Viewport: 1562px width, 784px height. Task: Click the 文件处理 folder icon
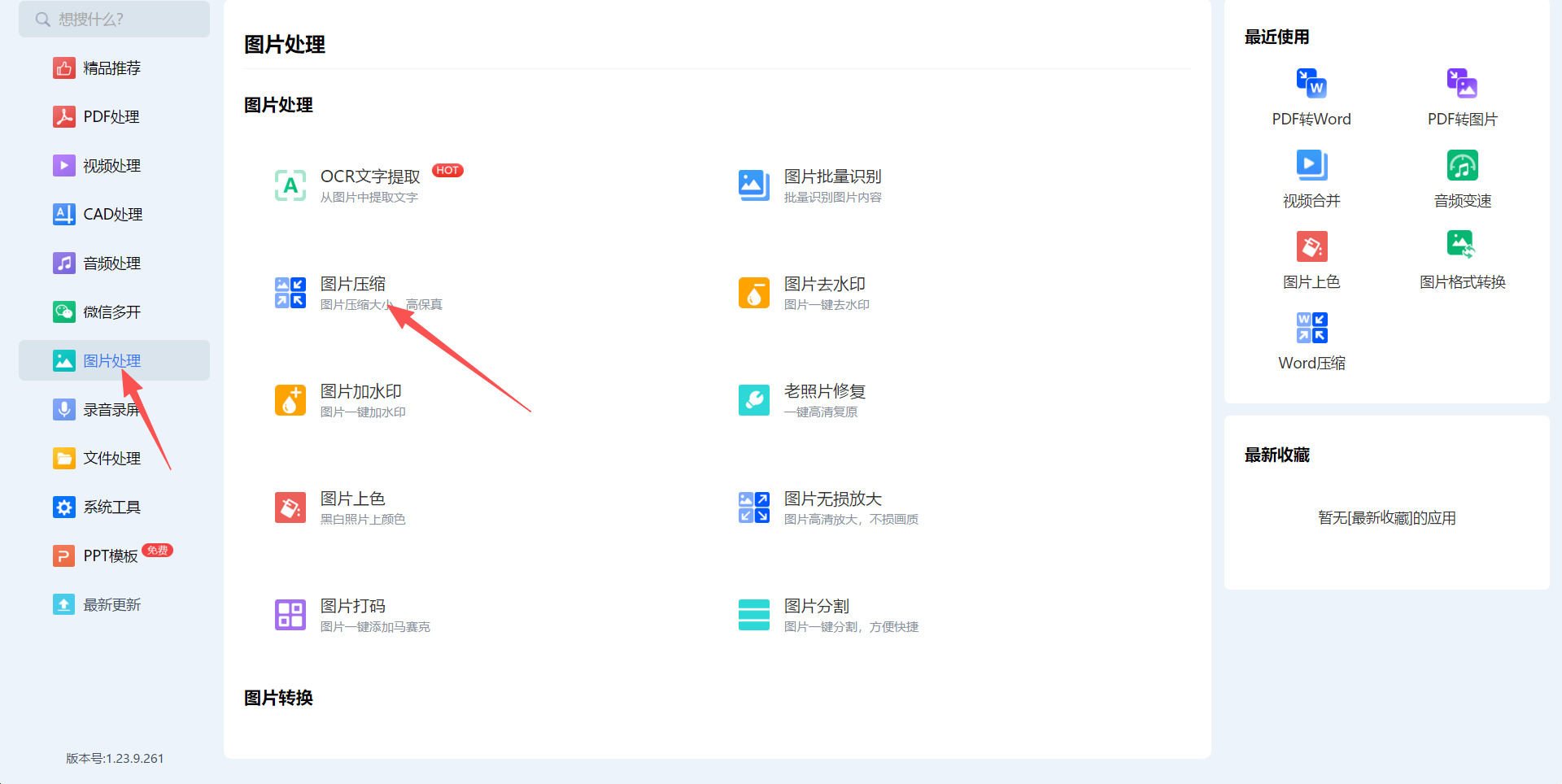pos(64,459)
